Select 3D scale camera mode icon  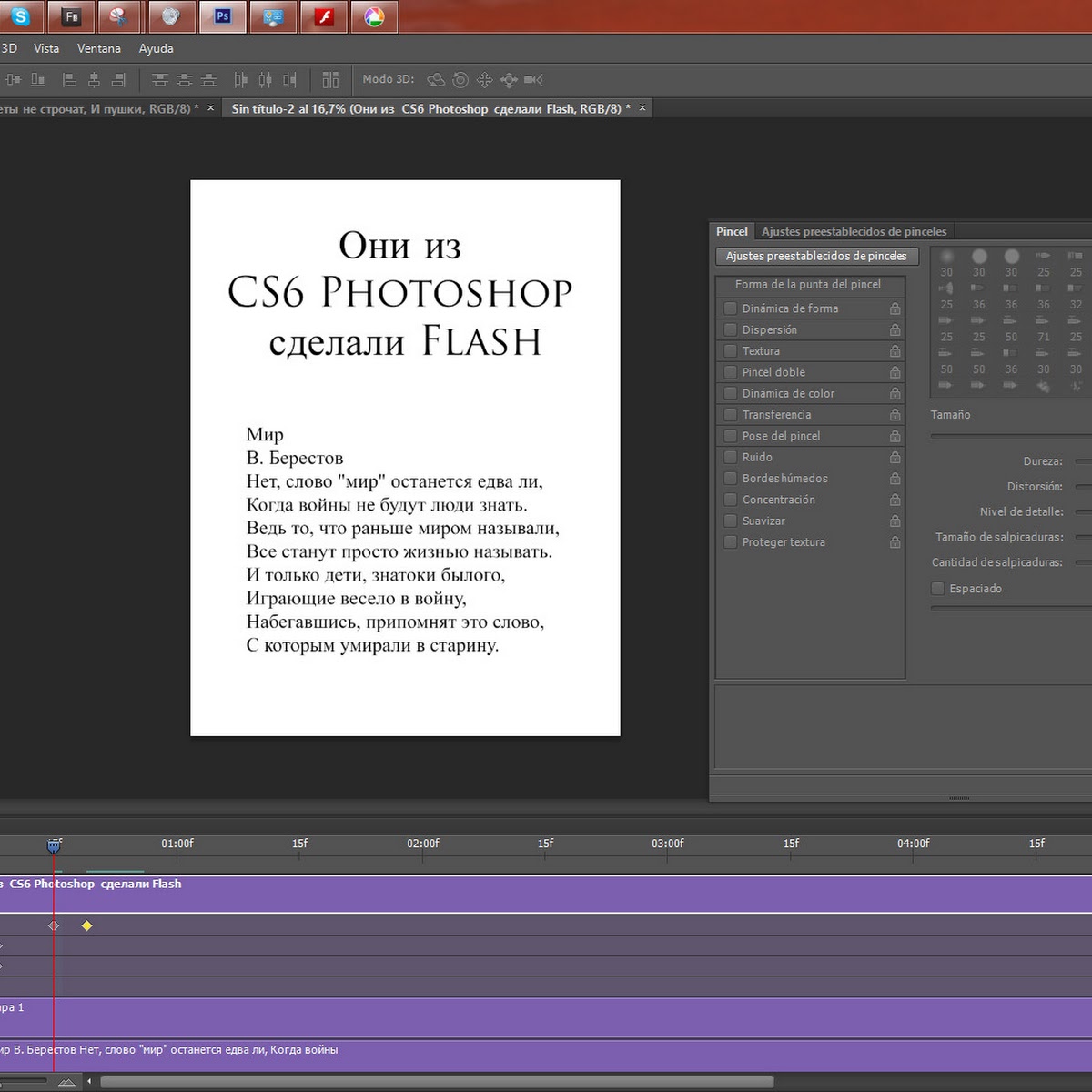tap(533, 80)
